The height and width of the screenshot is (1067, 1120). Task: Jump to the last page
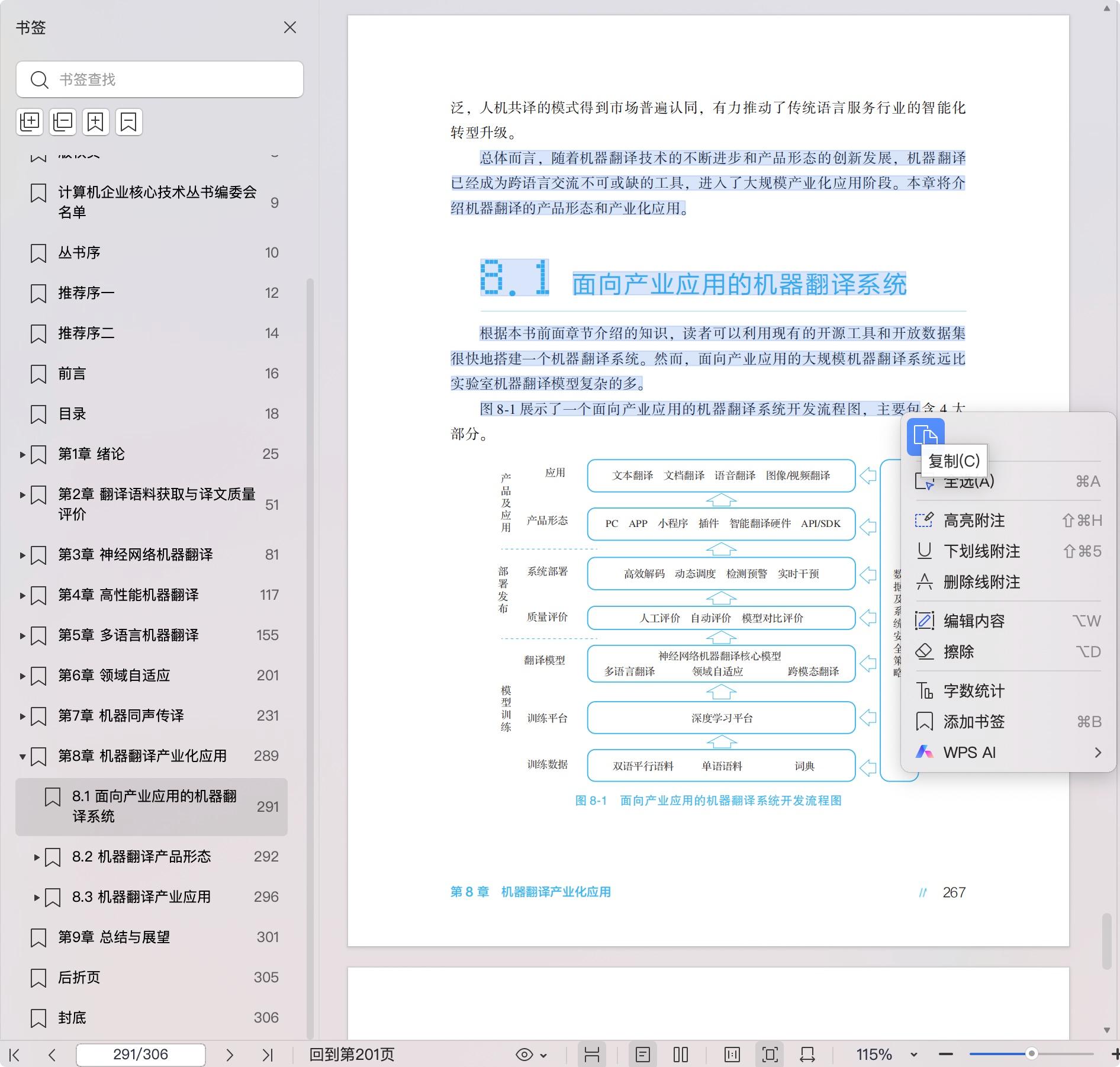point(267,1055)
